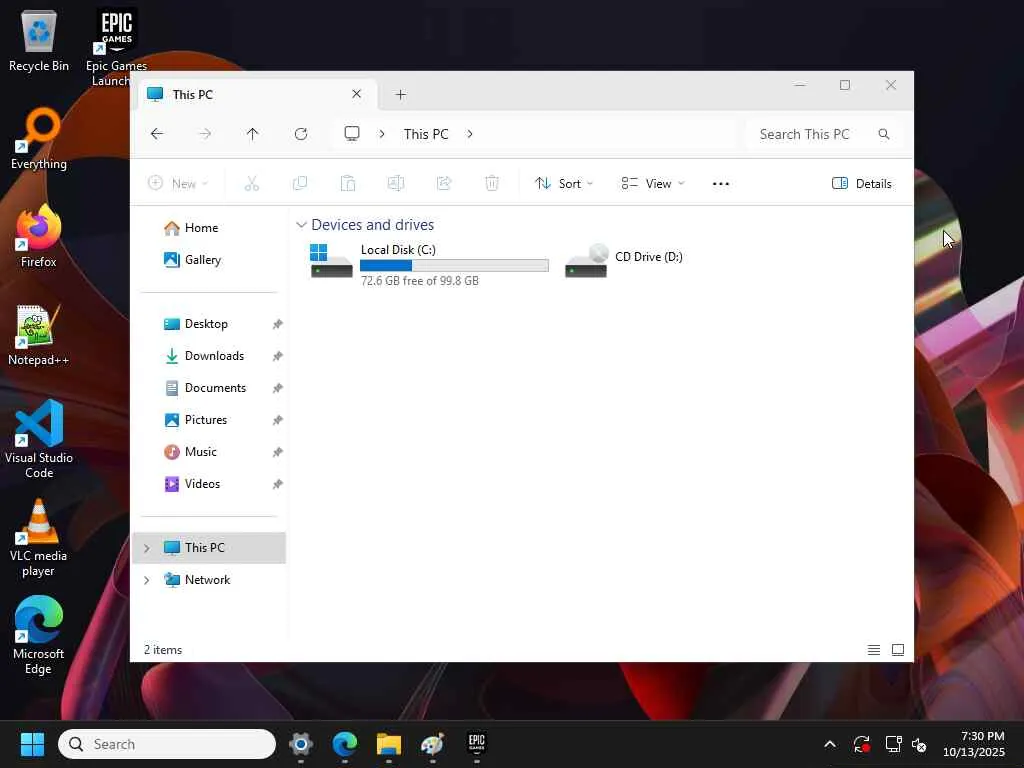Expand the Network tree node
Viewport: 1024px width, 768px height.
146,580
